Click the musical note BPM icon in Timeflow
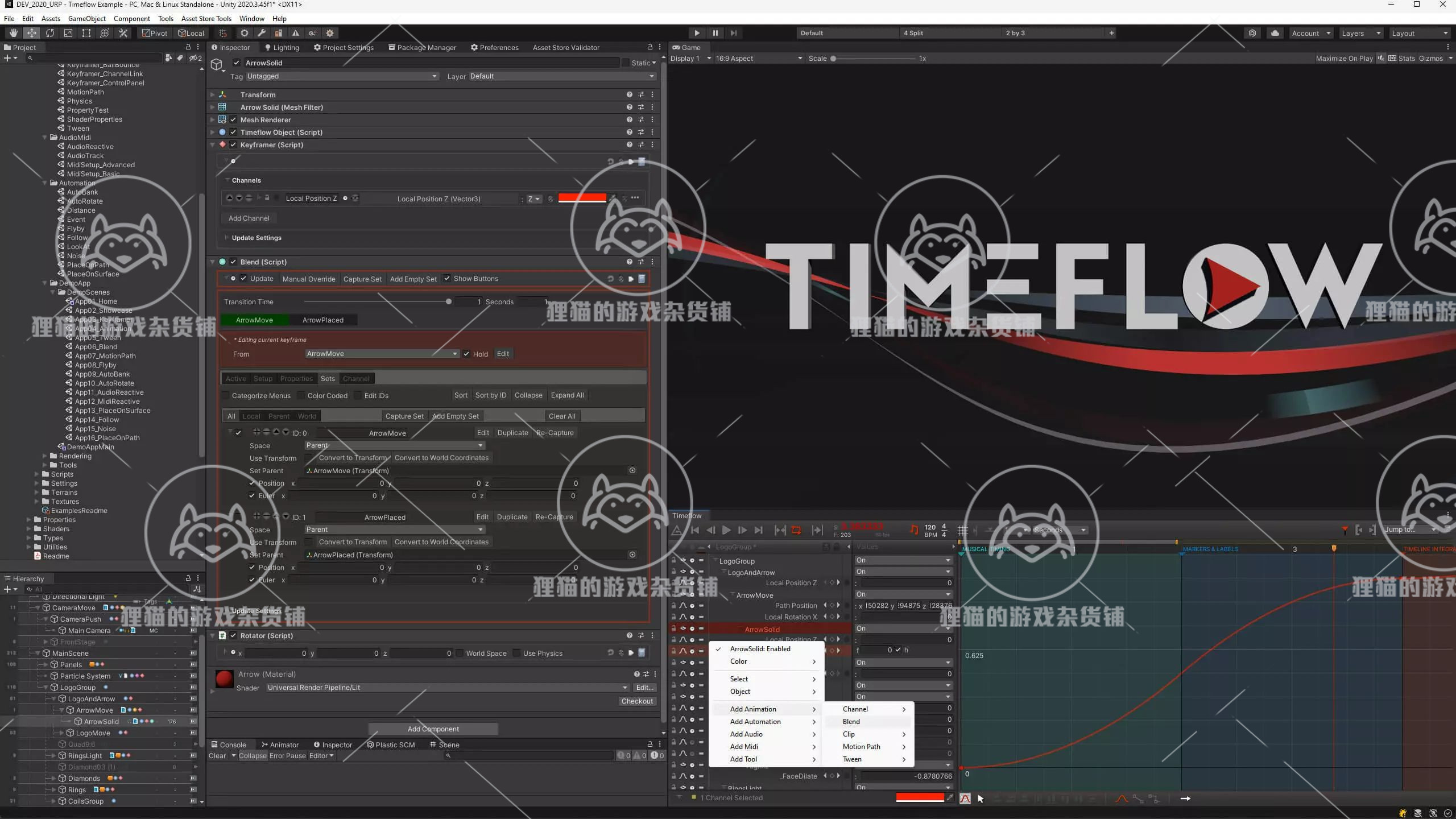 (914, 530)
